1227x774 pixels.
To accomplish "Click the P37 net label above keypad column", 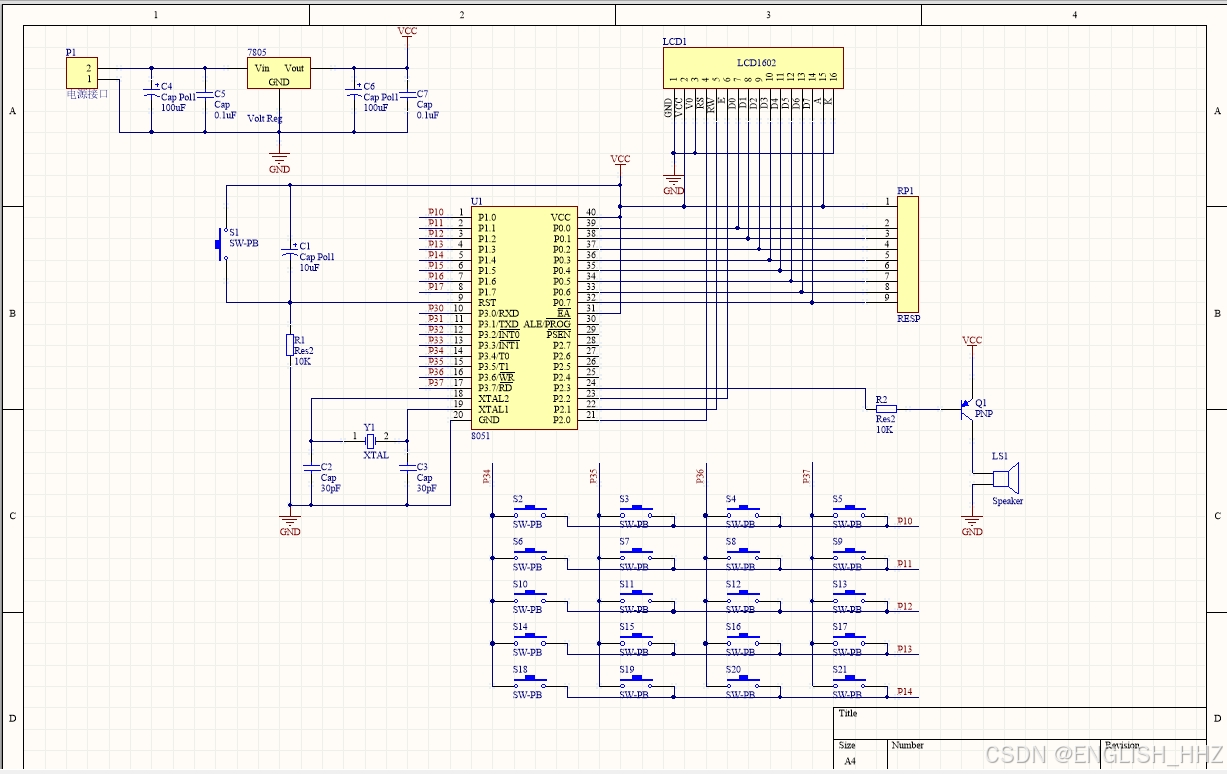I will click(x=806, y=476).
